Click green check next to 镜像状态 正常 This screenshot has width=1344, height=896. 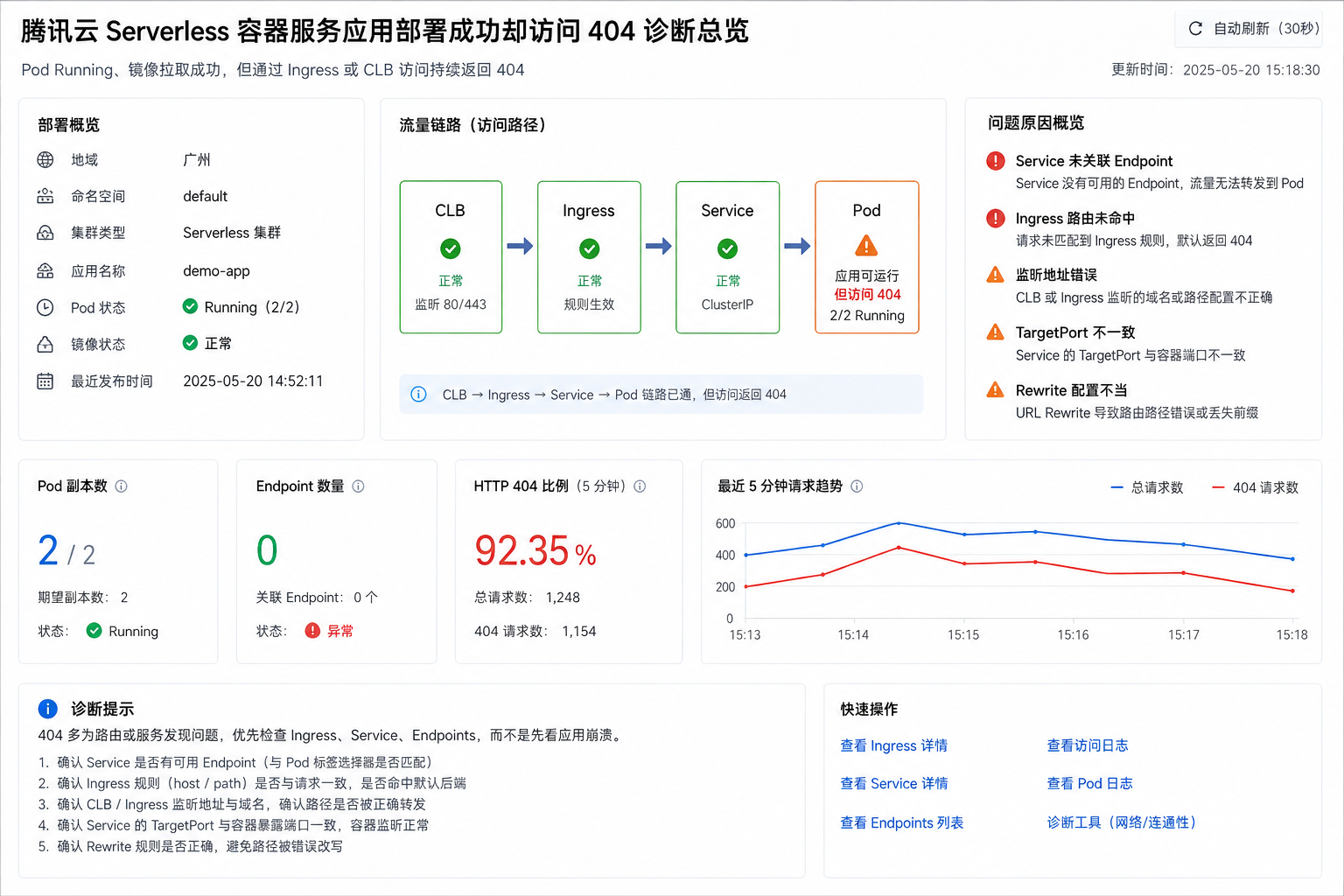190,343
